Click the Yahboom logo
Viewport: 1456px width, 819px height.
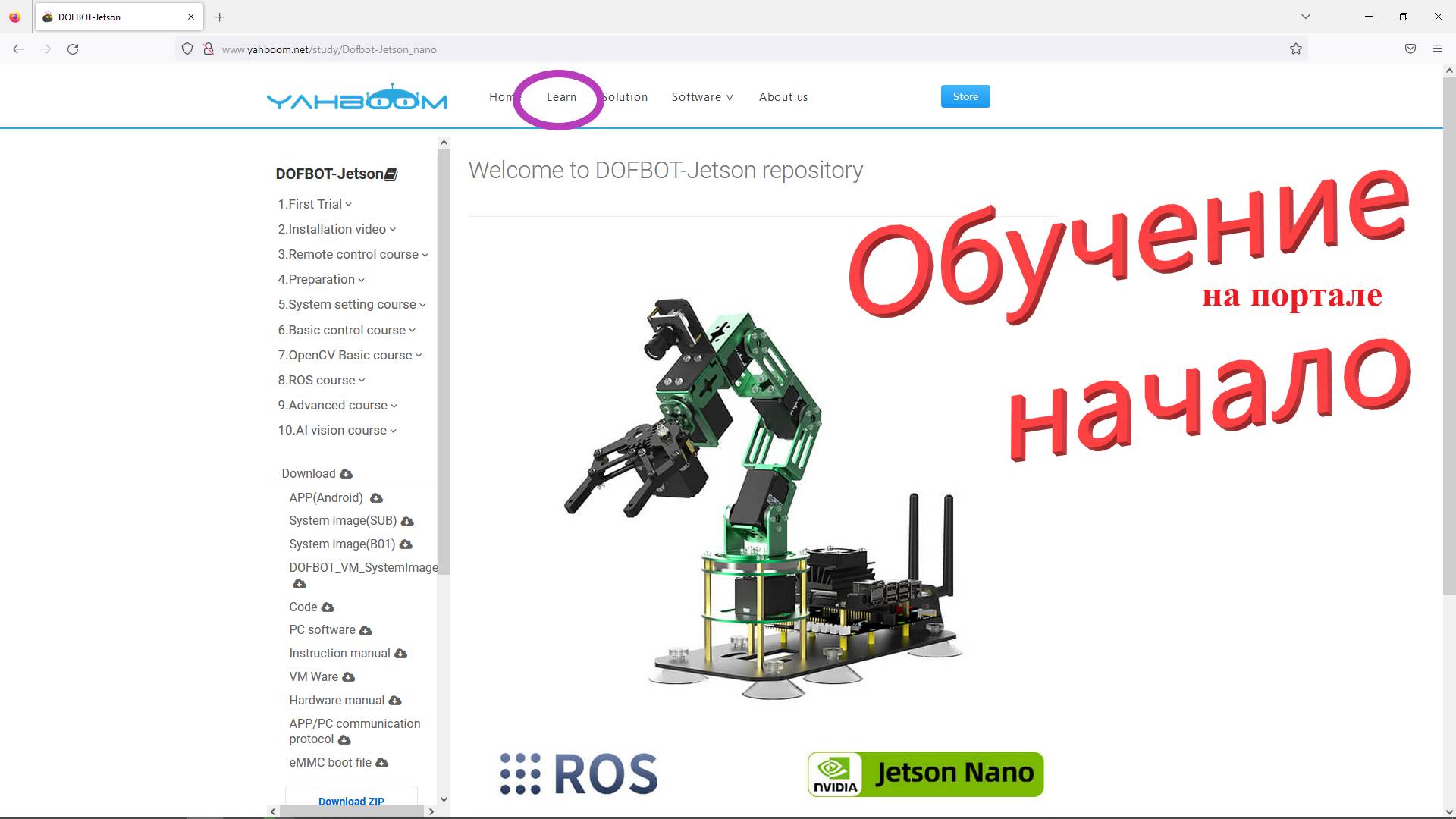356,96
